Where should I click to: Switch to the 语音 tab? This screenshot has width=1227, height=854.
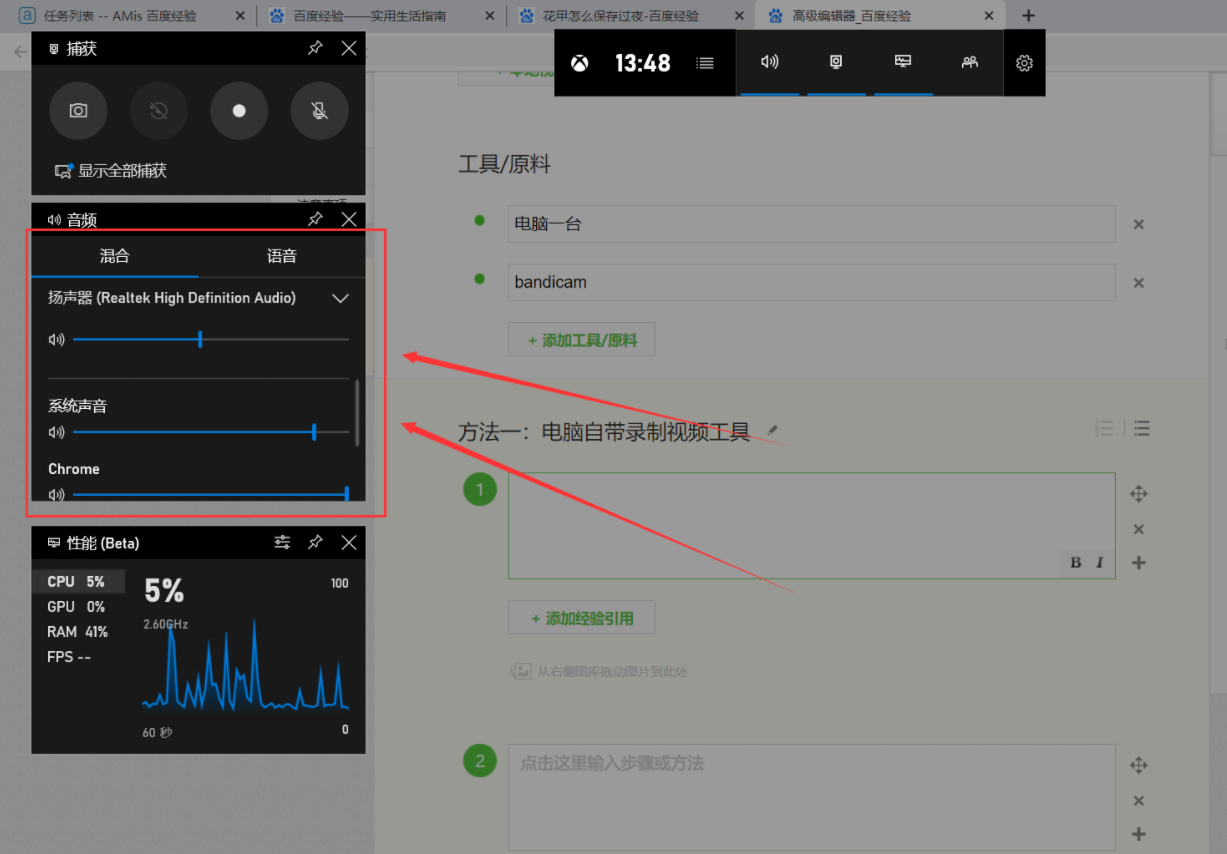[281, 256]
